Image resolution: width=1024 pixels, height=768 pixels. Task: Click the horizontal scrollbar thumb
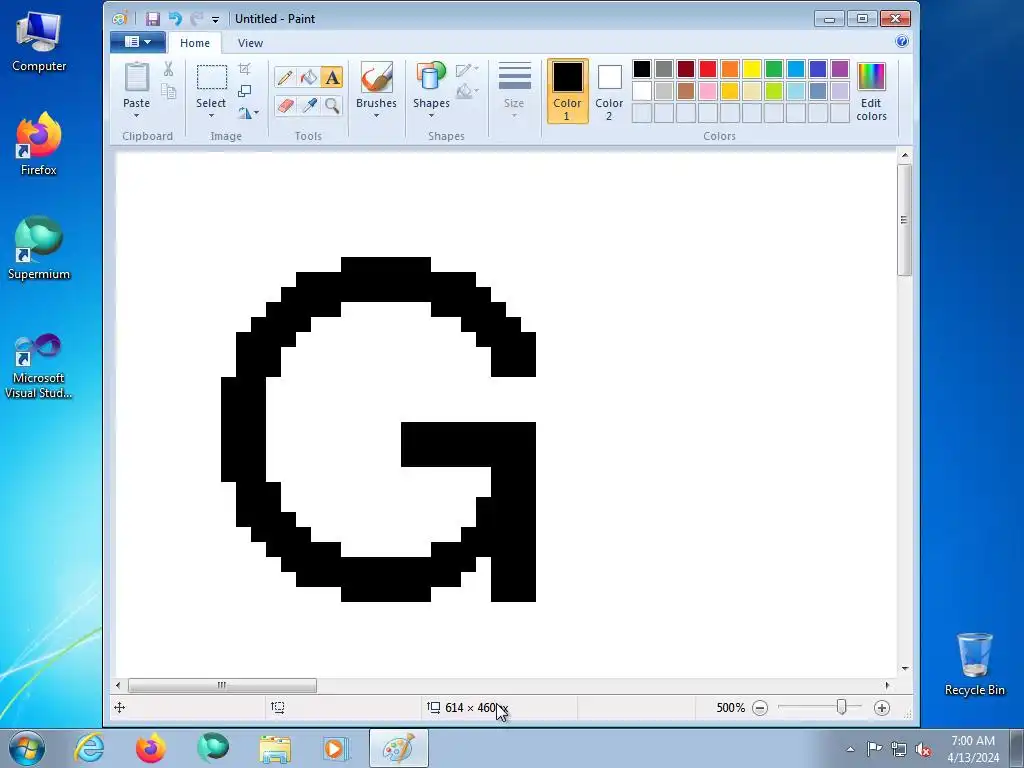pyautogui.click(x=222, y=685)
